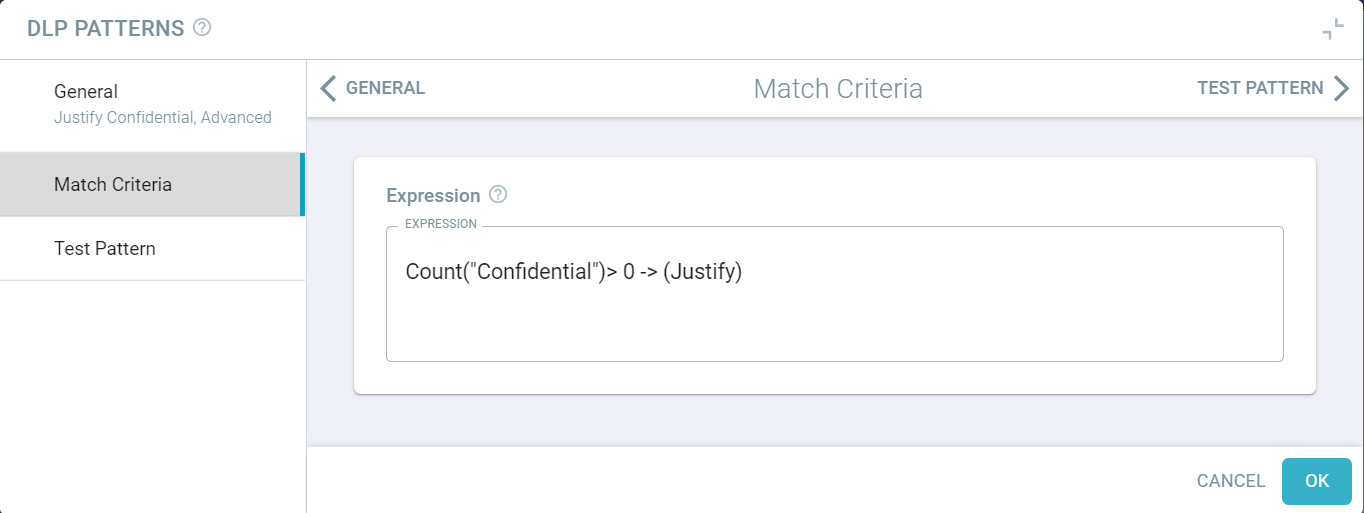Image resolution: width=1364 pixels, height=513 pixels.
Task: Collapse the dialog with the shrink icon
Action: click(x=1332, y=30)
